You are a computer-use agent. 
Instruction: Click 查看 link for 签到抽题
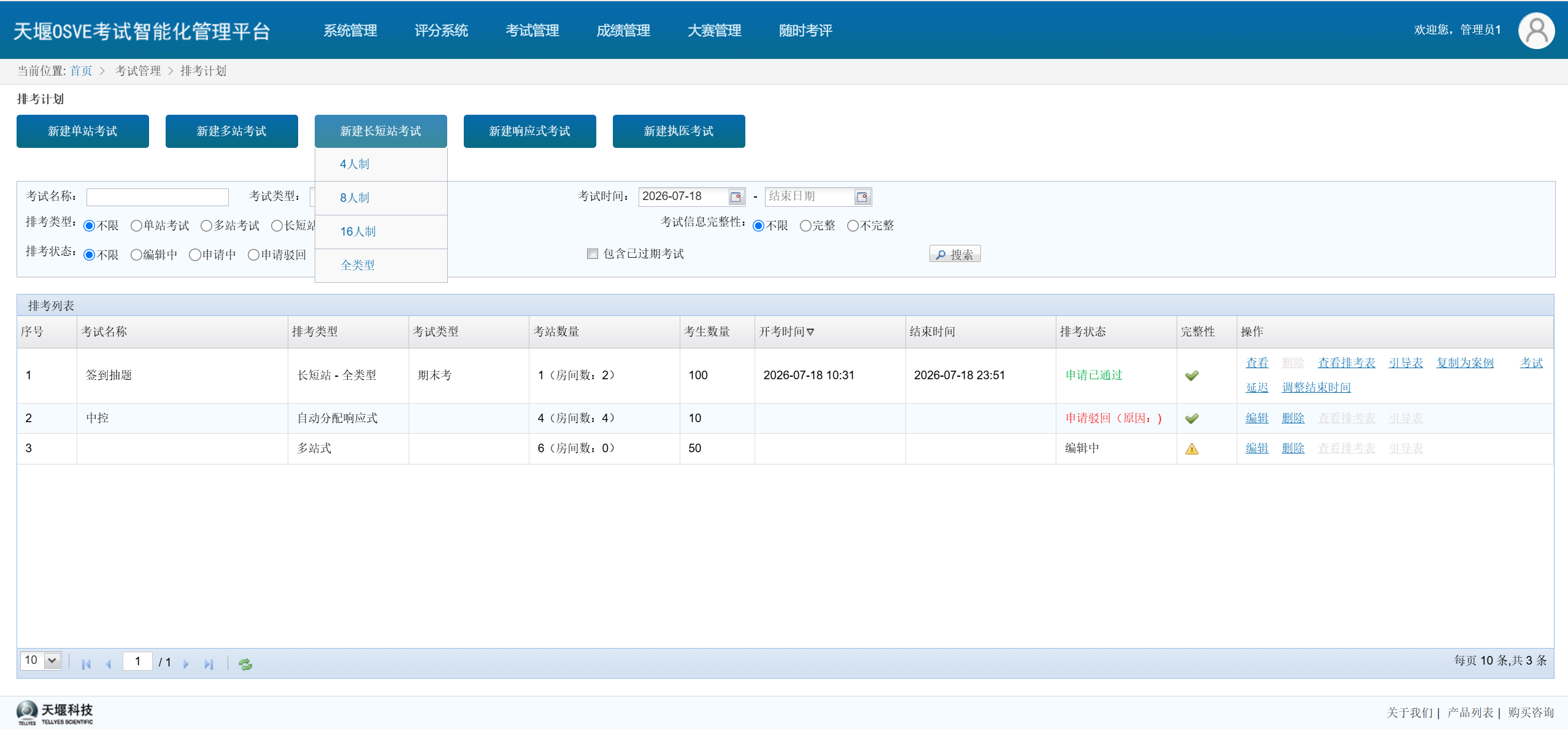(x=1257, y=363)
